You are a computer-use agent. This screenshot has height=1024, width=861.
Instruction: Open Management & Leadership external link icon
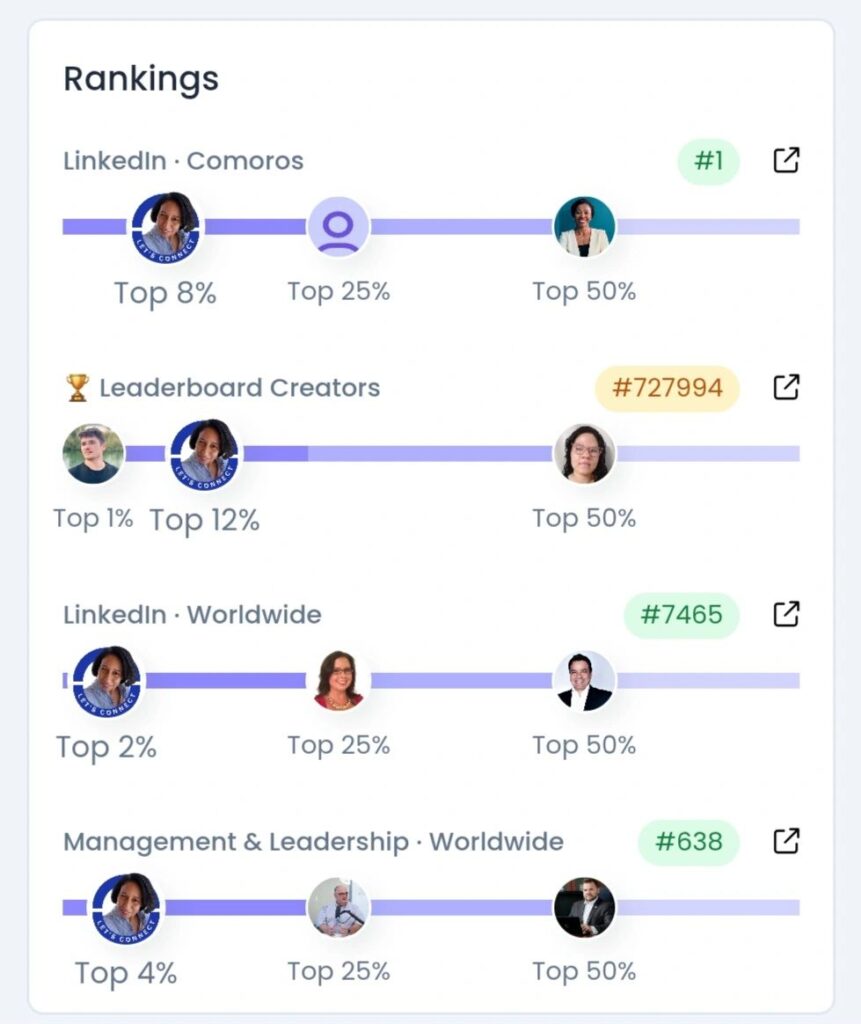787,841
